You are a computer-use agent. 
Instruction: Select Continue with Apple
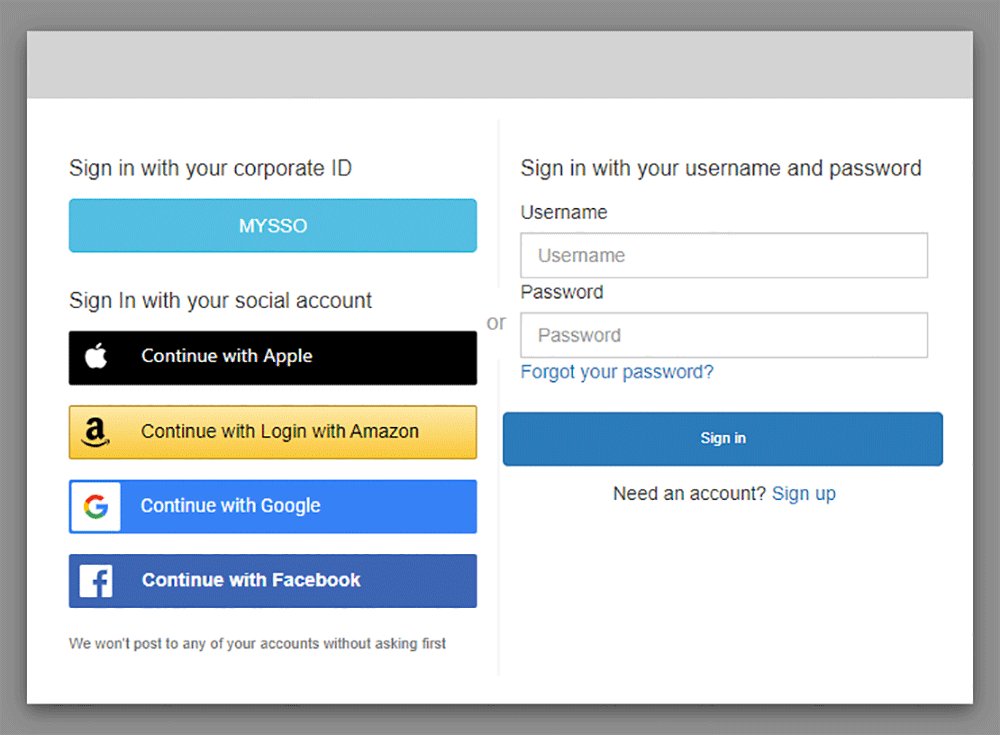272,357
